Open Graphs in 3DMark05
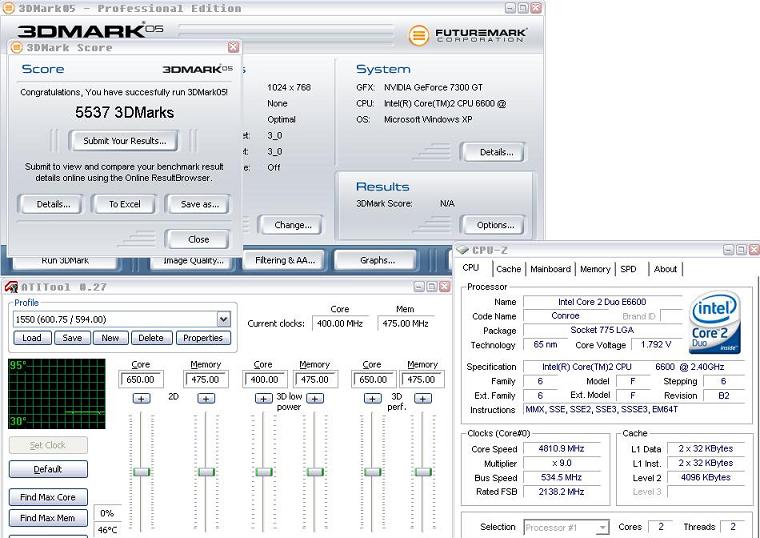 click(376, 260)
